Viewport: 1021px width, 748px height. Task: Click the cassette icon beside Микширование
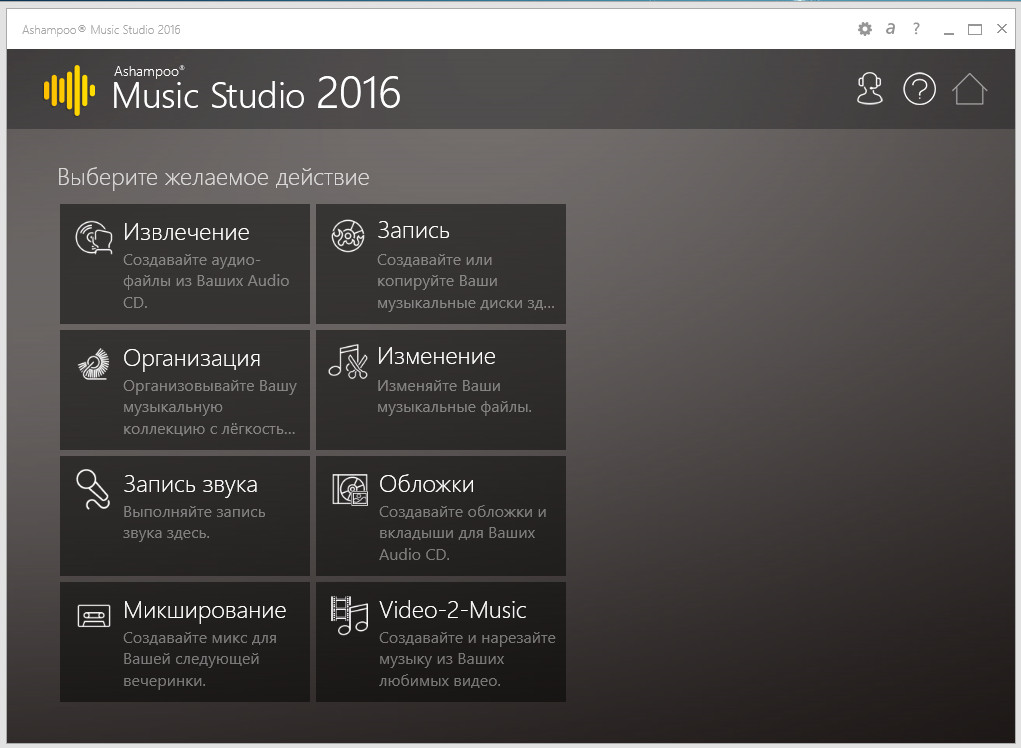93,615
